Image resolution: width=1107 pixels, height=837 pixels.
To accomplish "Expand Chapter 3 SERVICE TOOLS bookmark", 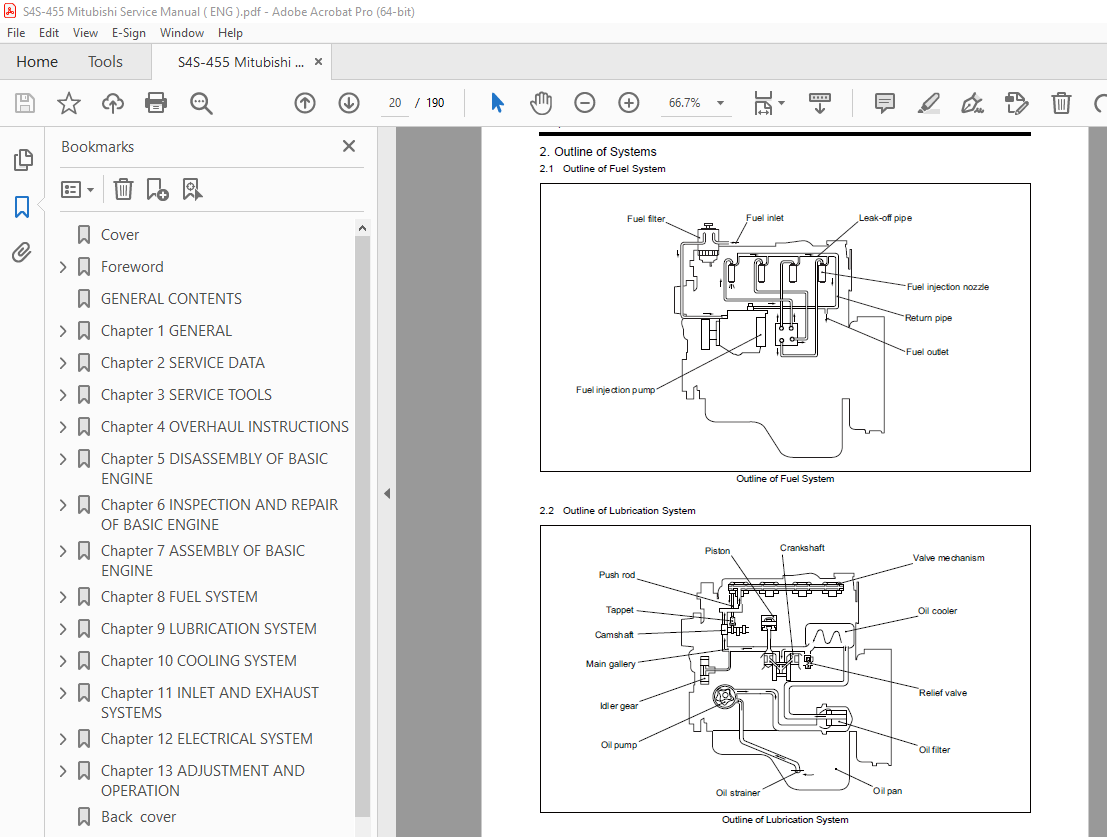I will click(x=63, y=395).
